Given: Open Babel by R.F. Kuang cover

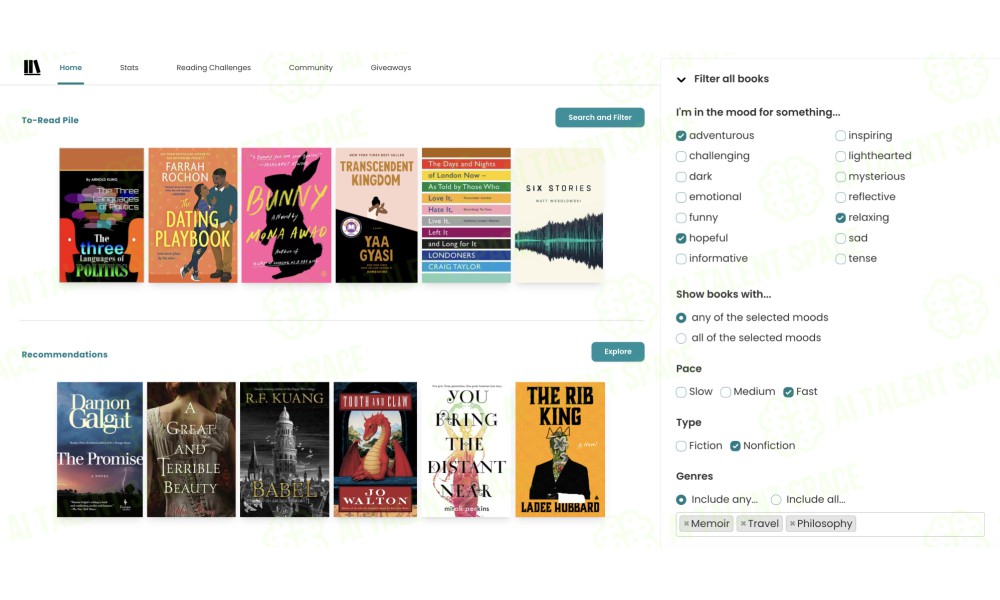Looking at the screenshot, I should [x=284, y=450].
